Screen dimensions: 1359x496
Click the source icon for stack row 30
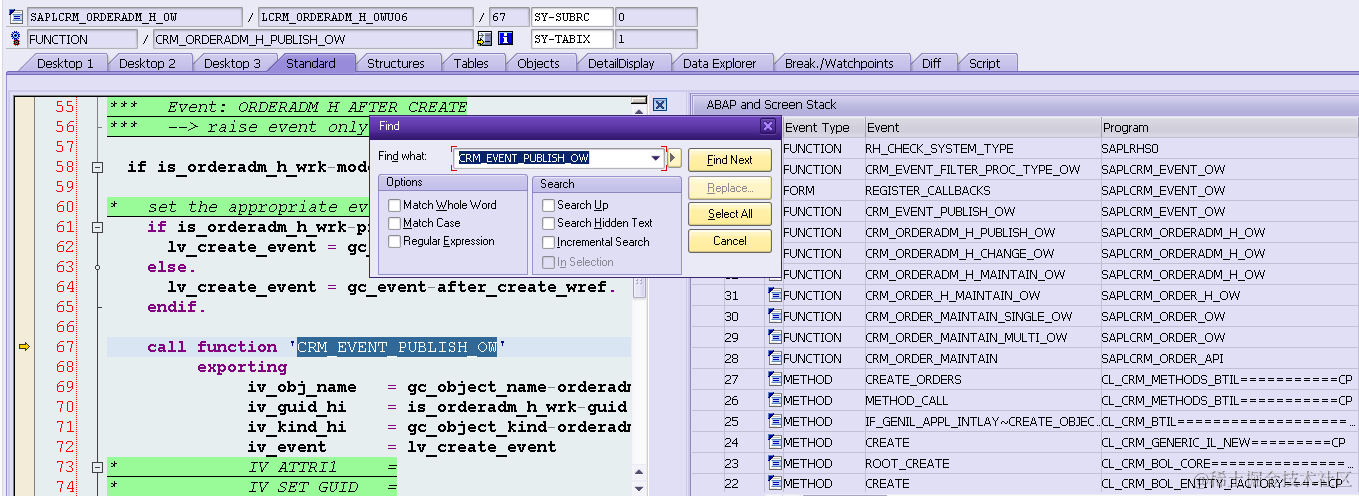(774, 316)
